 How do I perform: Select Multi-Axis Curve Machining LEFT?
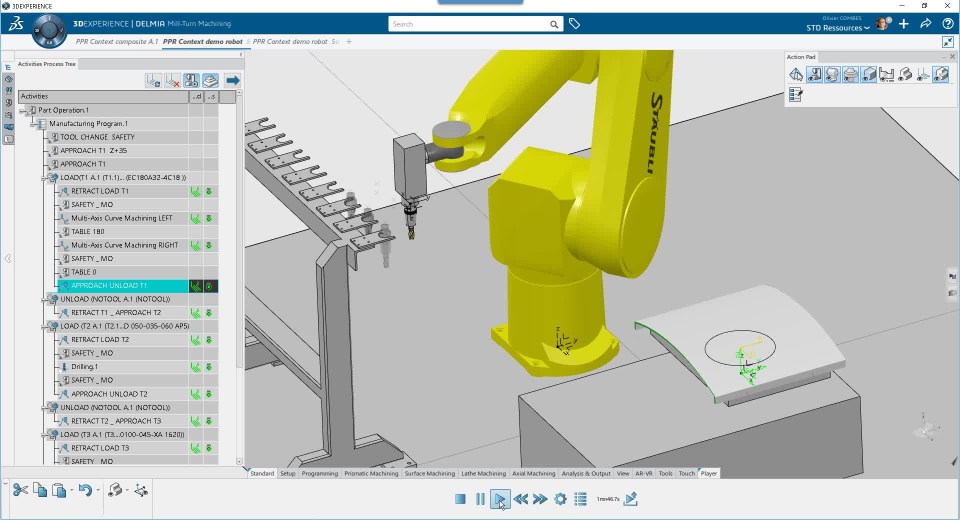point(122,218)
